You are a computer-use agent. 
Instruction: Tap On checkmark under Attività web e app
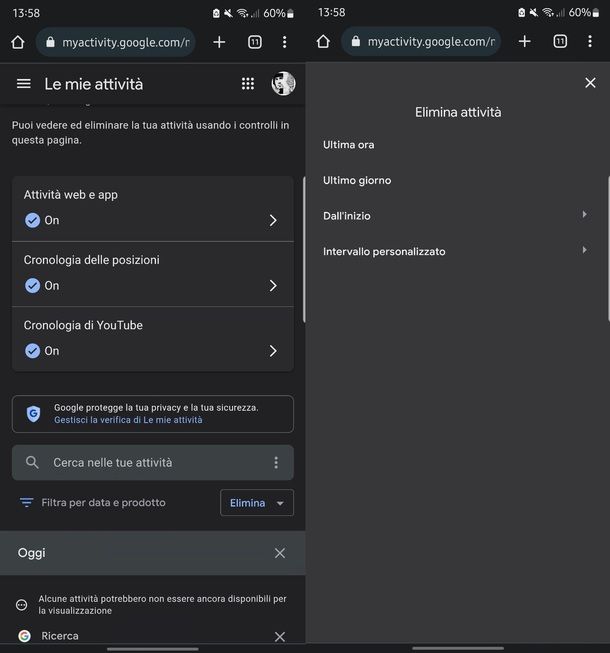point(32,220)
